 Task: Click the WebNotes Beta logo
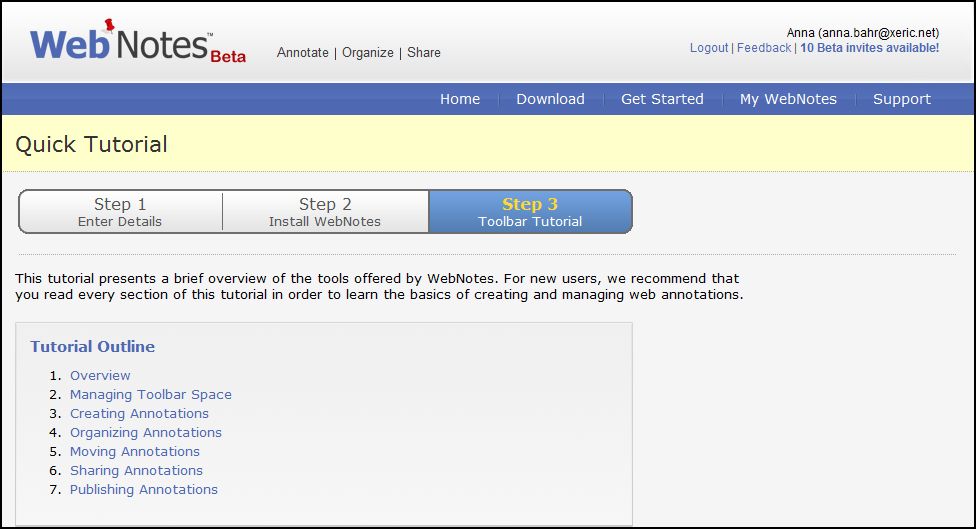point(138,41)
